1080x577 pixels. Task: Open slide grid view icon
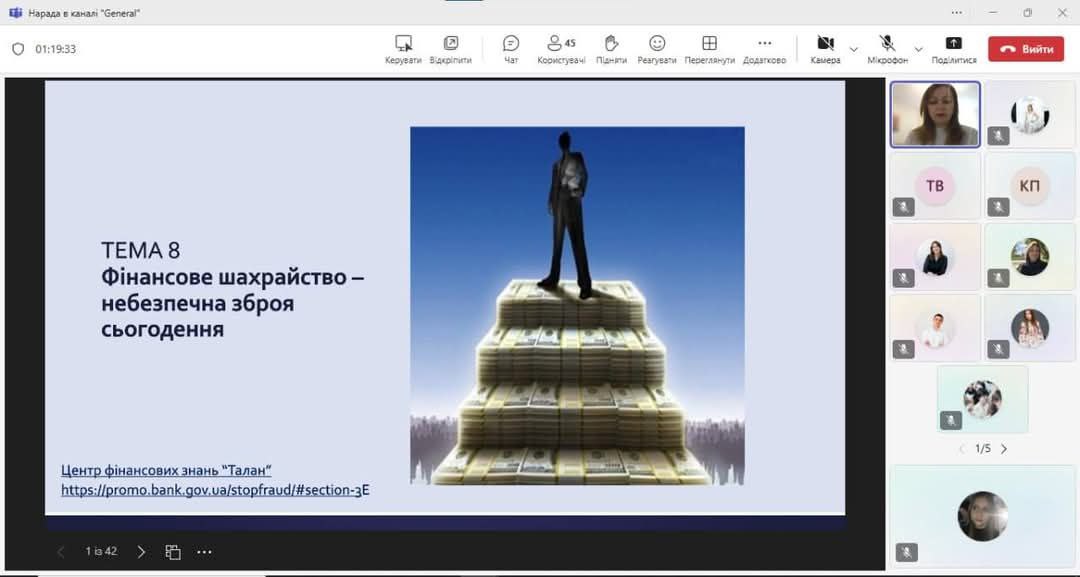(173, 552)
